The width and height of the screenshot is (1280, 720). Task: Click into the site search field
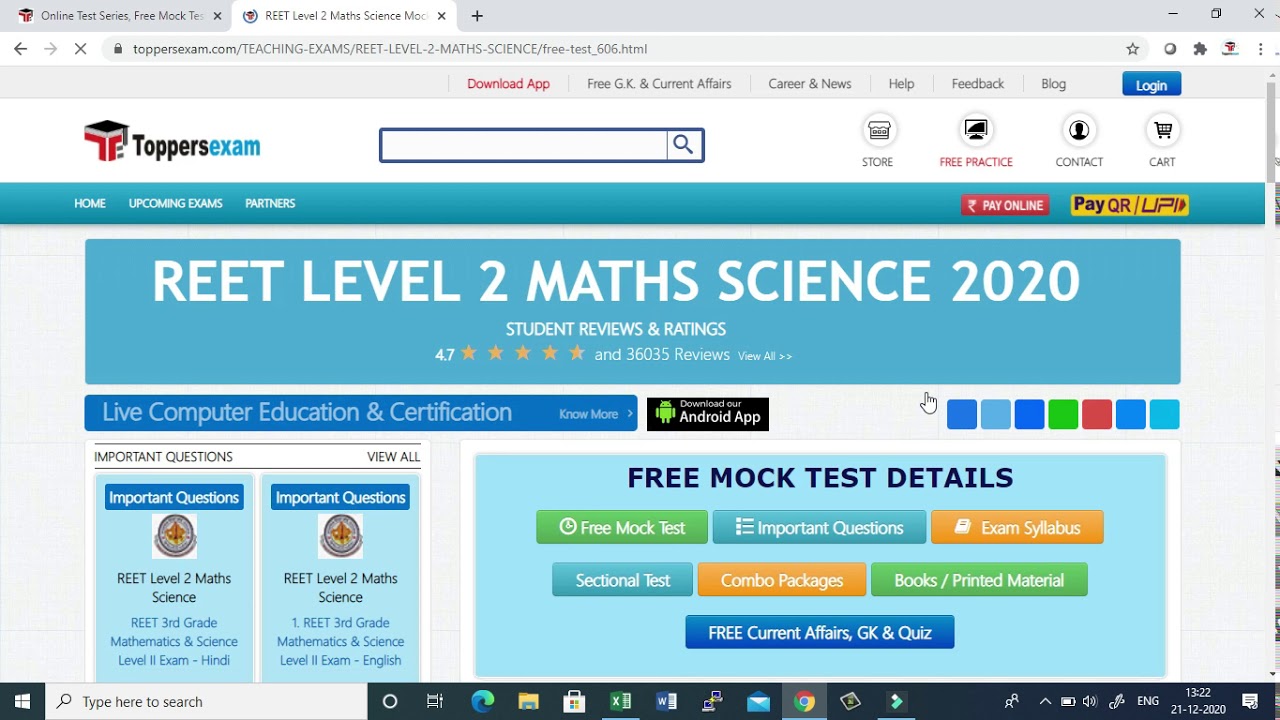tap(524, 145)
